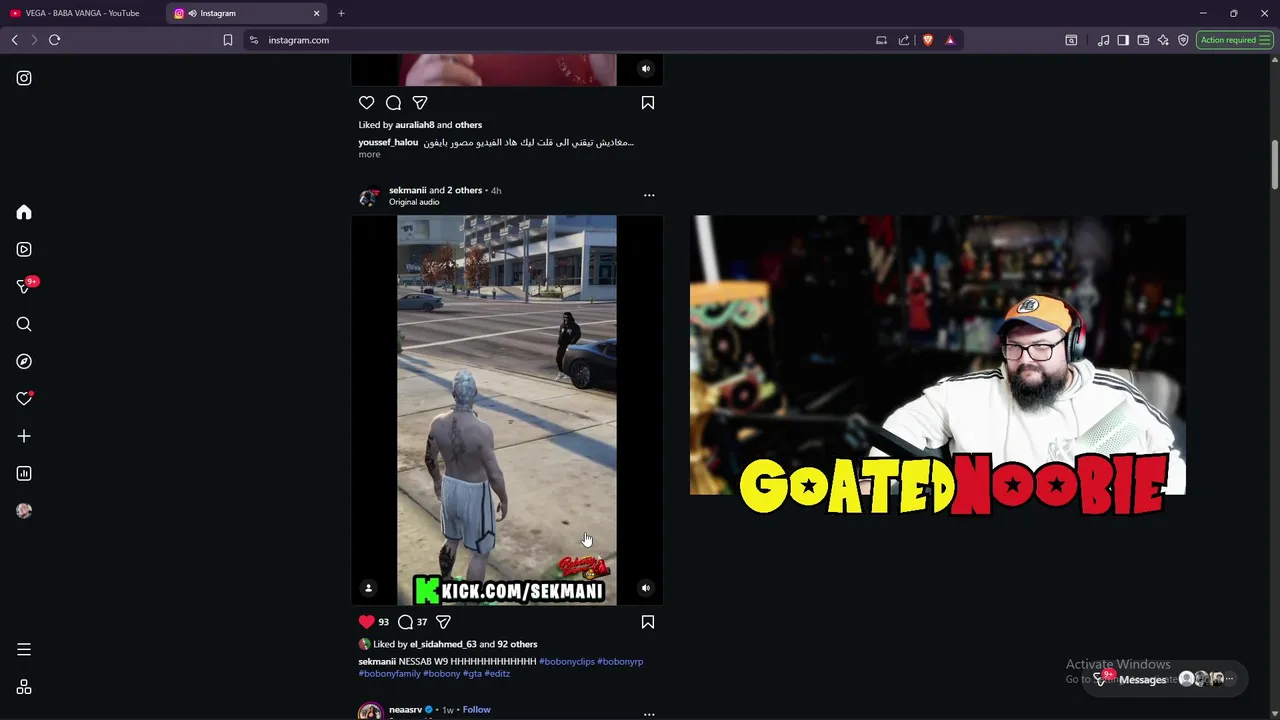The image size is (1280, 720).
Task: Comment on youssef_halou post
Action: [393, 103]
